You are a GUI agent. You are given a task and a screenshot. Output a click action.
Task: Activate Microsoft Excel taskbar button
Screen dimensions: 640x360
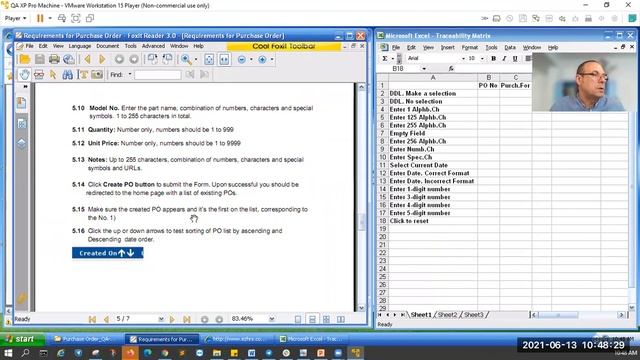[313, 339]
